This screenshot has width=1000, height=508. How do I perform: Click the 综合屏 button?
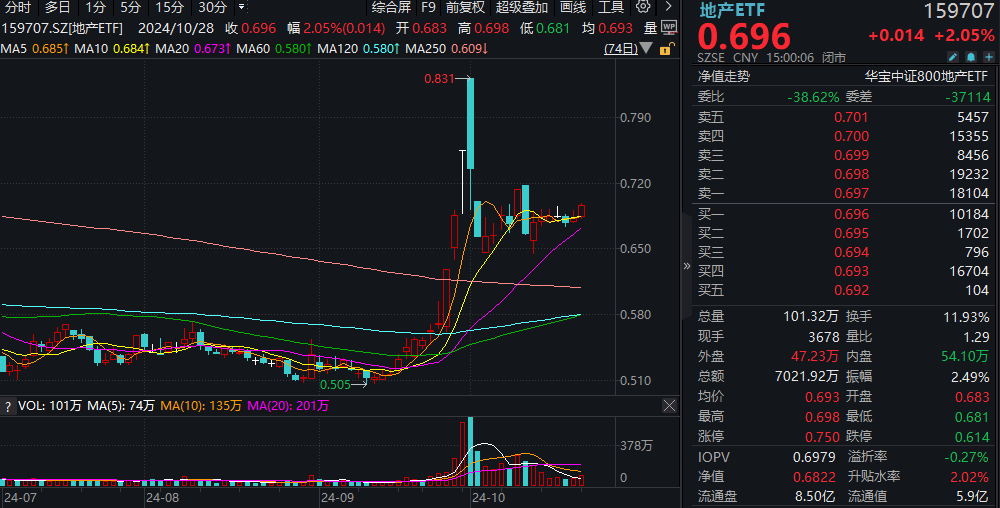tap(391, 7)
